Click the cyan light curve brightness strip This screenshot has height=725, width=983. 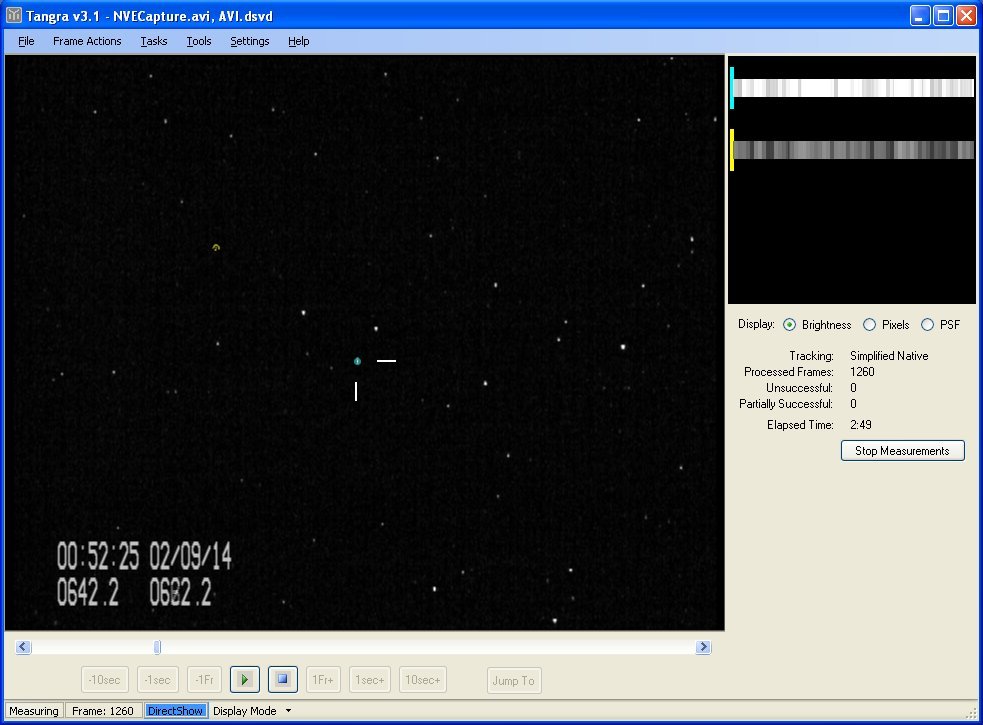(x=853, y=88)
